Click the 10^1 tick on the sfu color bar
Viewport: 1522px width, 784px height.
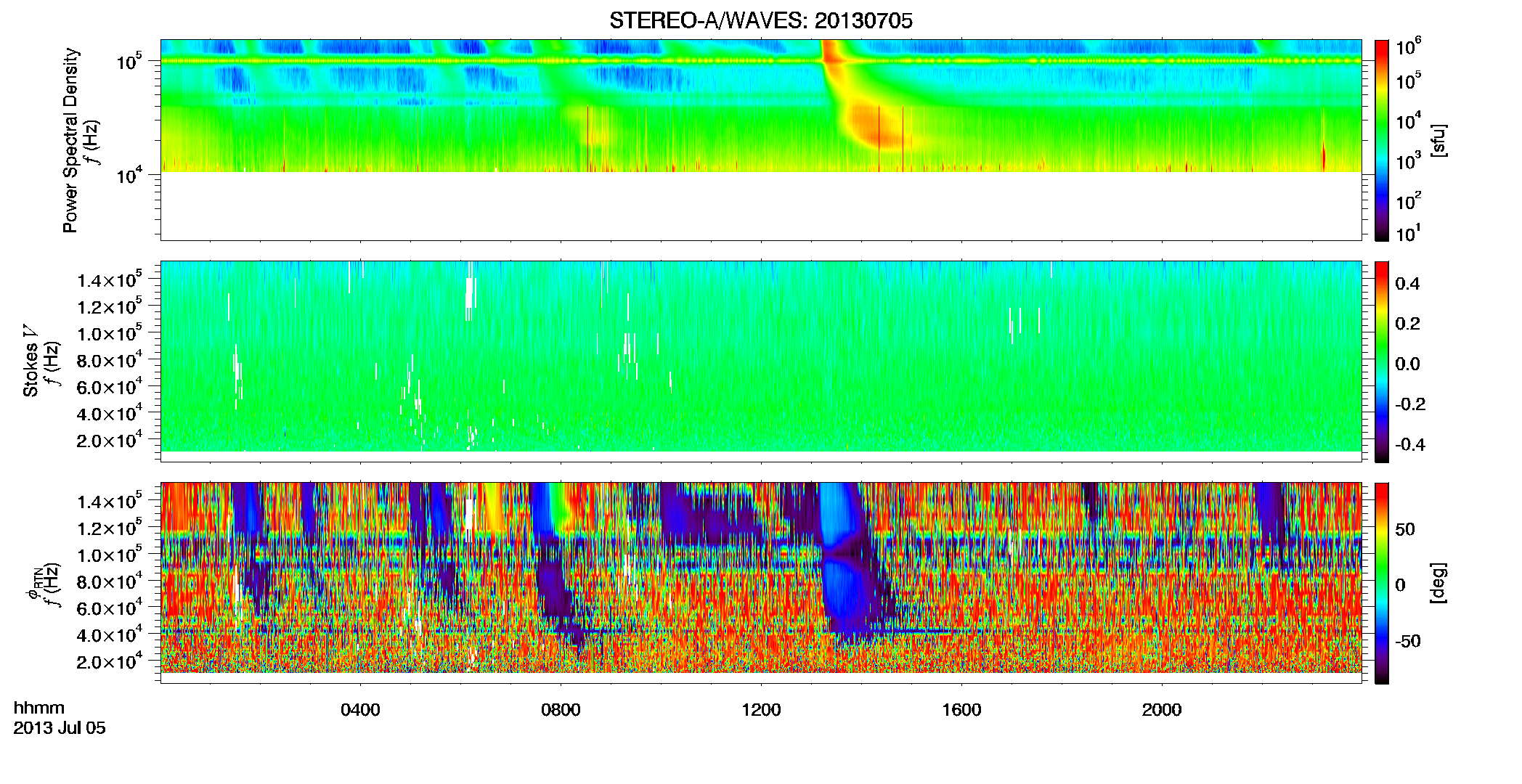(x=1409, y=234)
